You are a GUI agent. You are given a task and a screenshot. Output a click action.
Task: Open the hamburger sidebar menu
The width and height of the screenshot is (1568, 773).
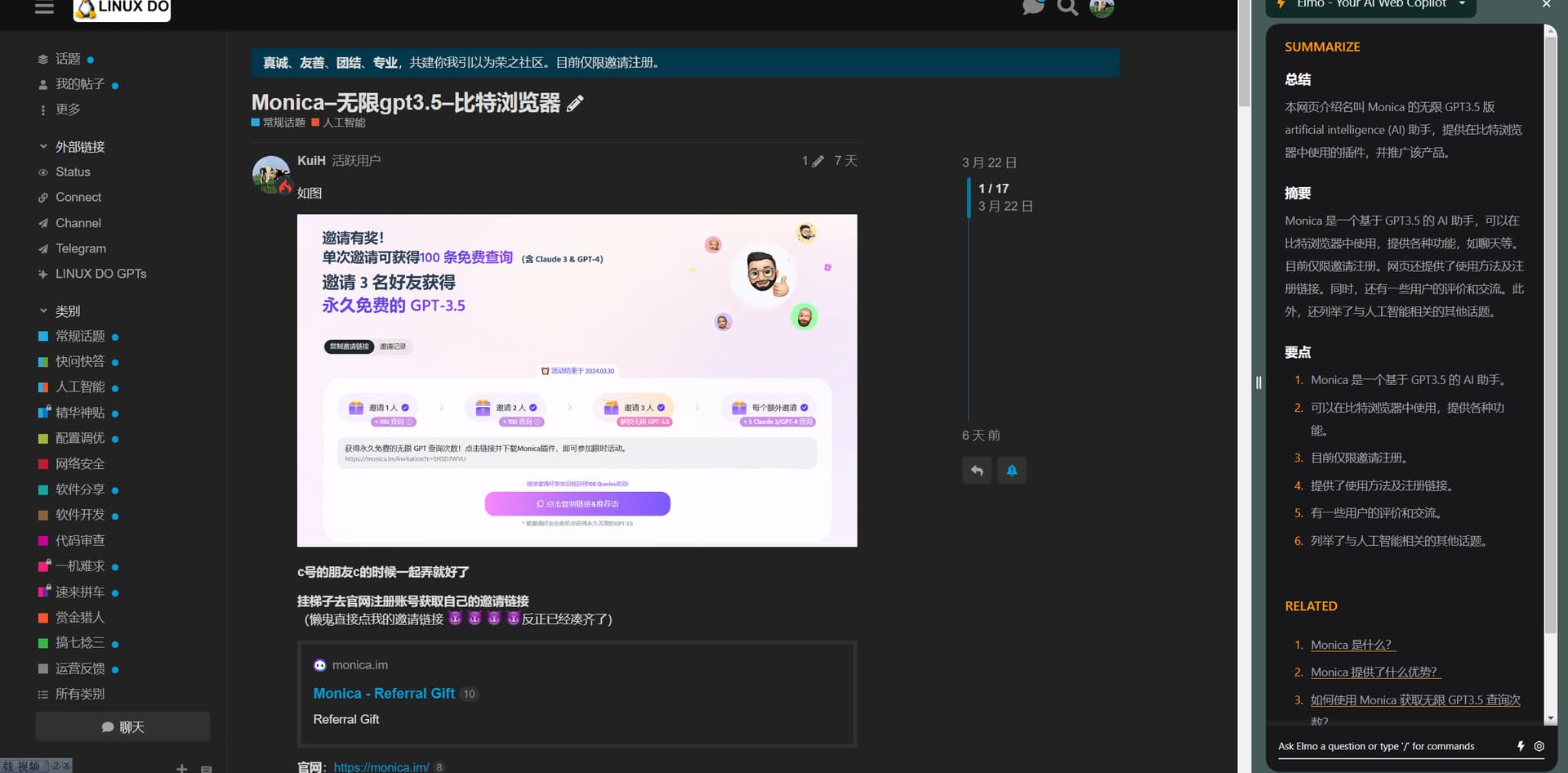44,7
